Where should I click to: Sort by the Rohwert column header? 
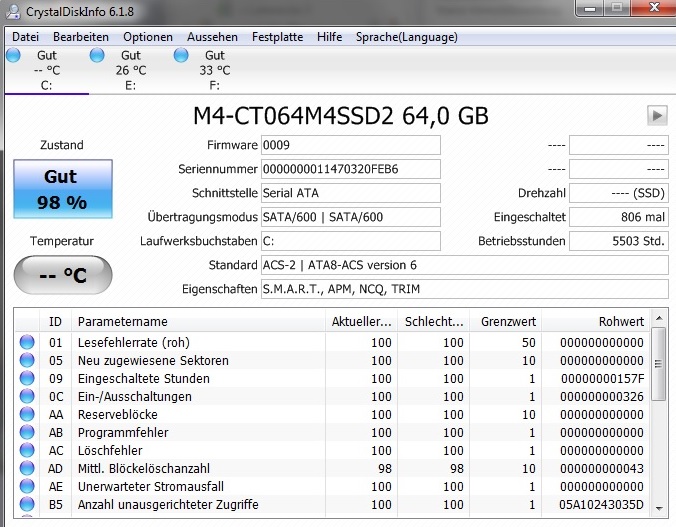tap(595, 322)
